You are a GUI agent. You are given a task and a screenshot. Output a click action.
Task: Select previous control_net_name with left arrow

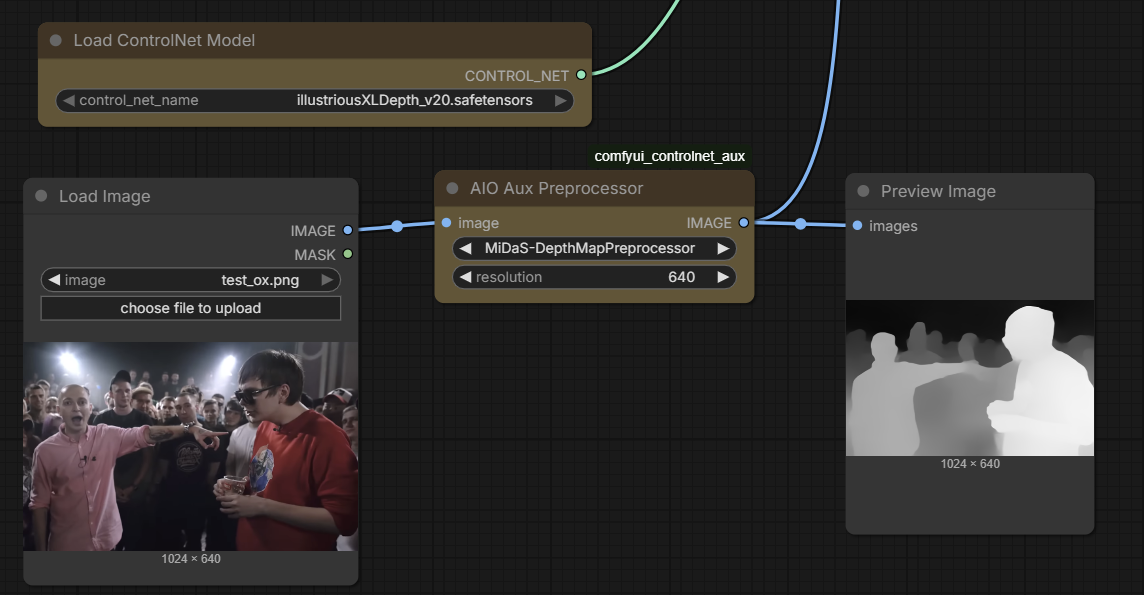pos(68,100)
